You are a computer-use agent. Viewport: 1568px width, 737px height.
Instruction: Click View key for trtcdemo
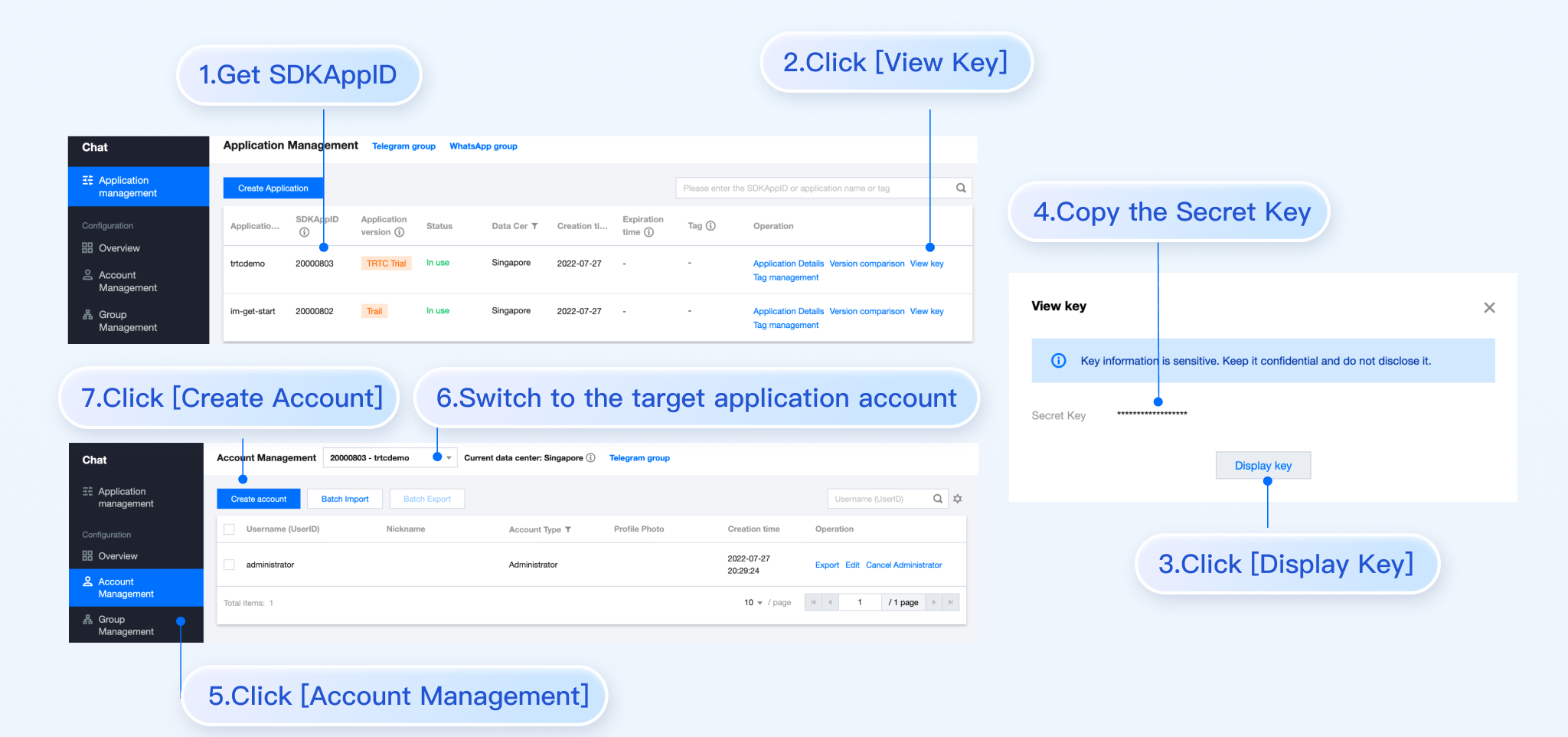click(x=927, y=264)
